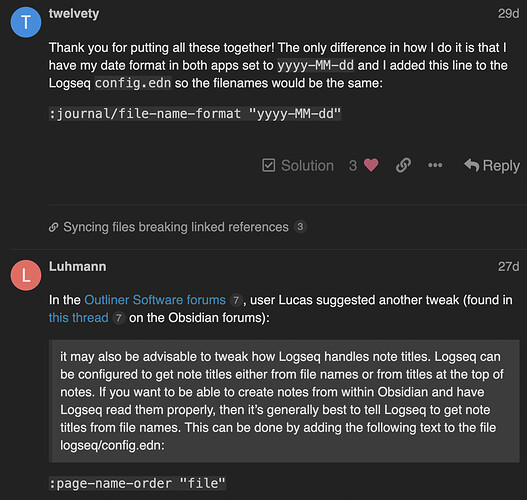Click the 29d post timestamp
The height and width of the screenshot is (500, 527).
click(509, 13)
